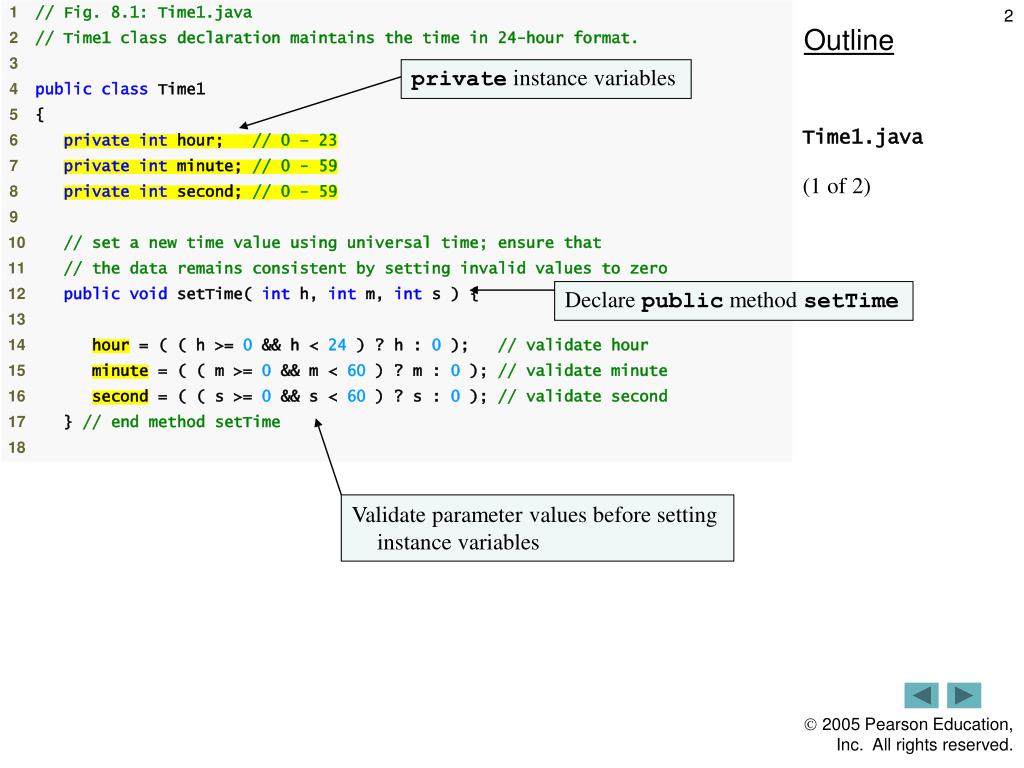This screenshot has height=768, width=1024.
Task: Go to the previous slide arrow
Action: 921,695
